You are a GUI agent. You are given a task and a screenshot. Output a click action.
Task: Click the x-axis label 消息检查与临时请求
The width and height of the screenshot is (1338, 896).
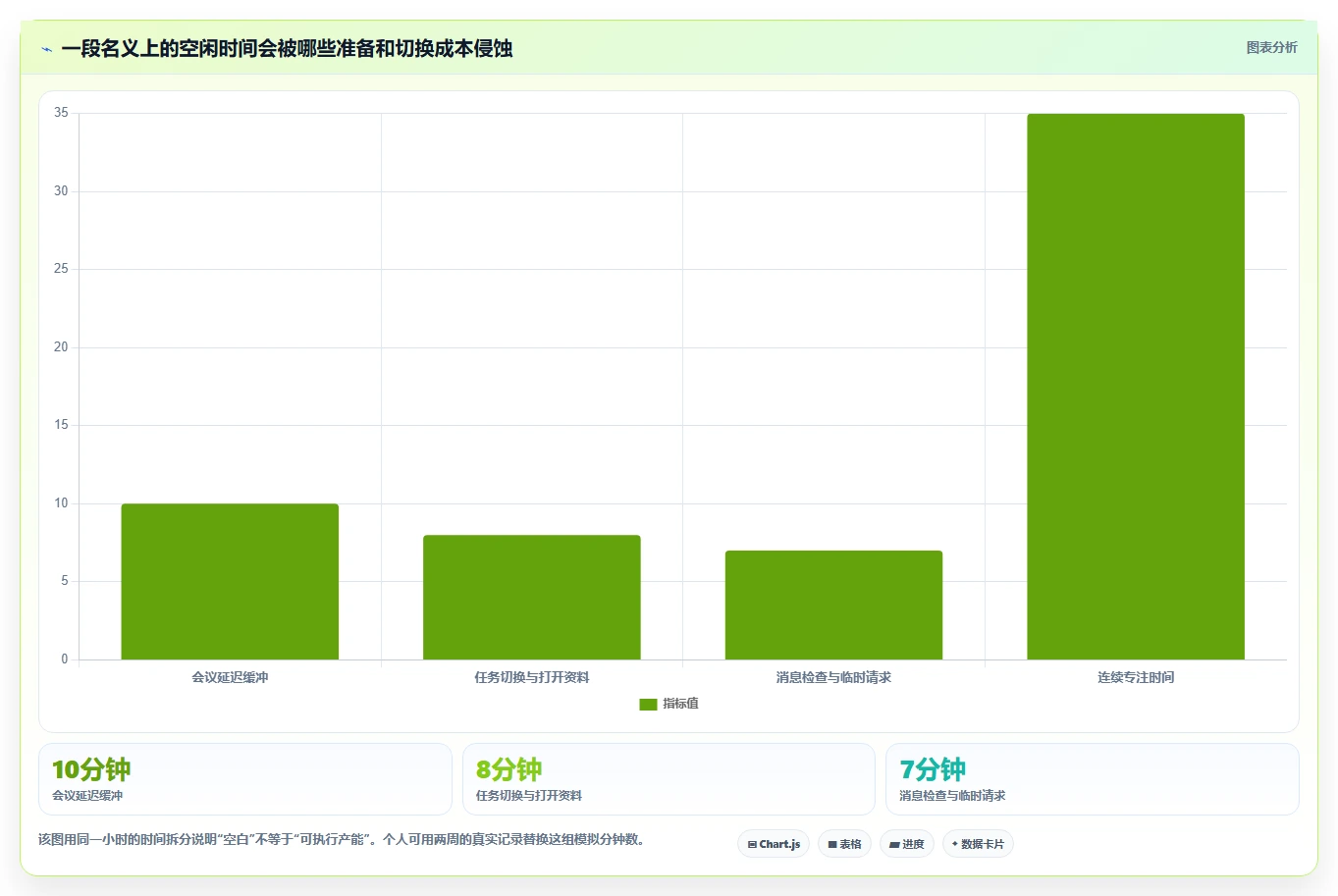point(833,677)
